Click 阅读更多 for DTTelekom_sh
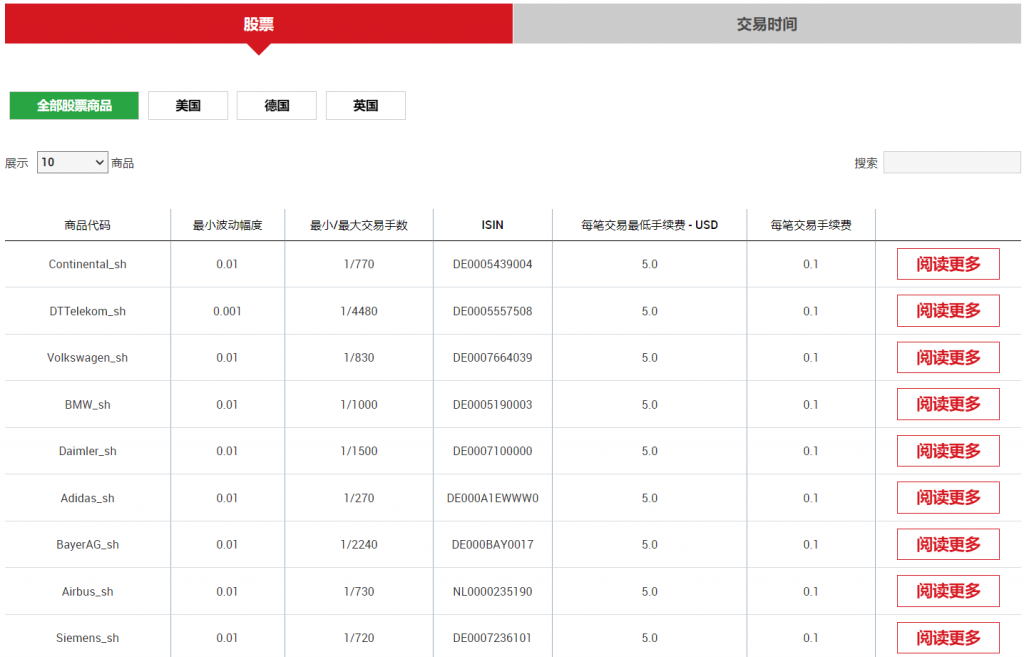This screenshot has height=657, width=1024. click(x=948, y=311)
